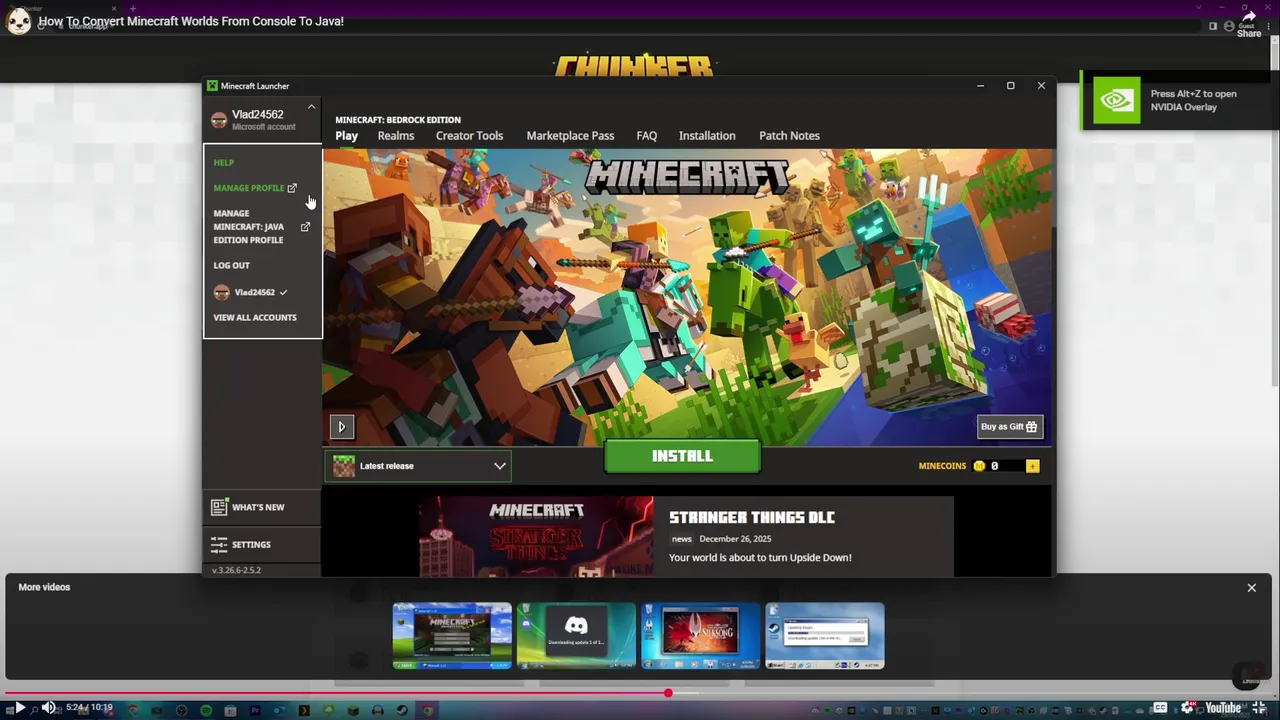Select the Vlad24562 account entry with checkmark
This screenshot has width=1280, height=720.
[x=251, y=292]
